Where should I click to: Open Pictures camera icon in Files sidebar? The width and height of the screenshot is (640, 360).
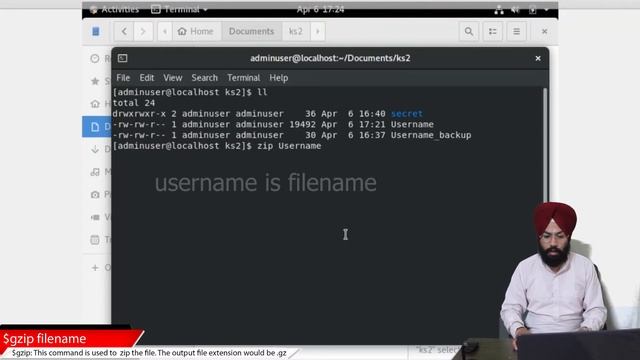click(x=95, y=195)
